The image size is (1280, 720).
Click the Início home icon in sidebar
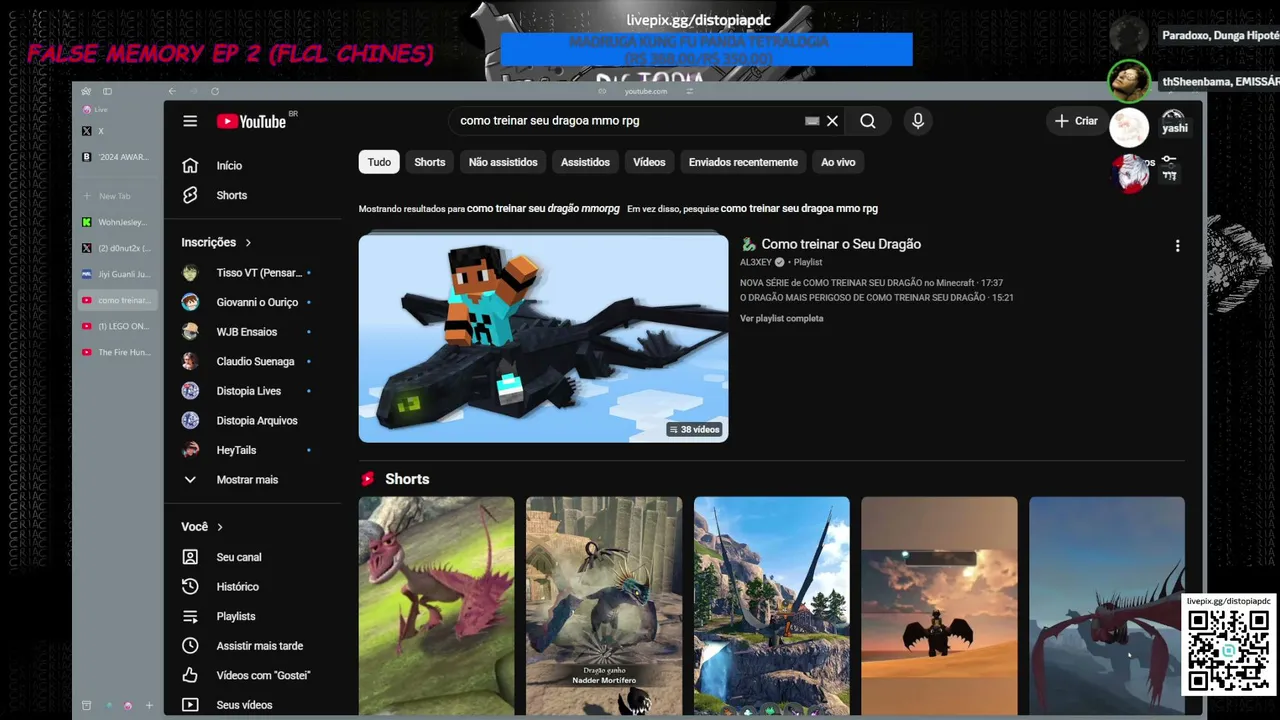pos(190,166)
